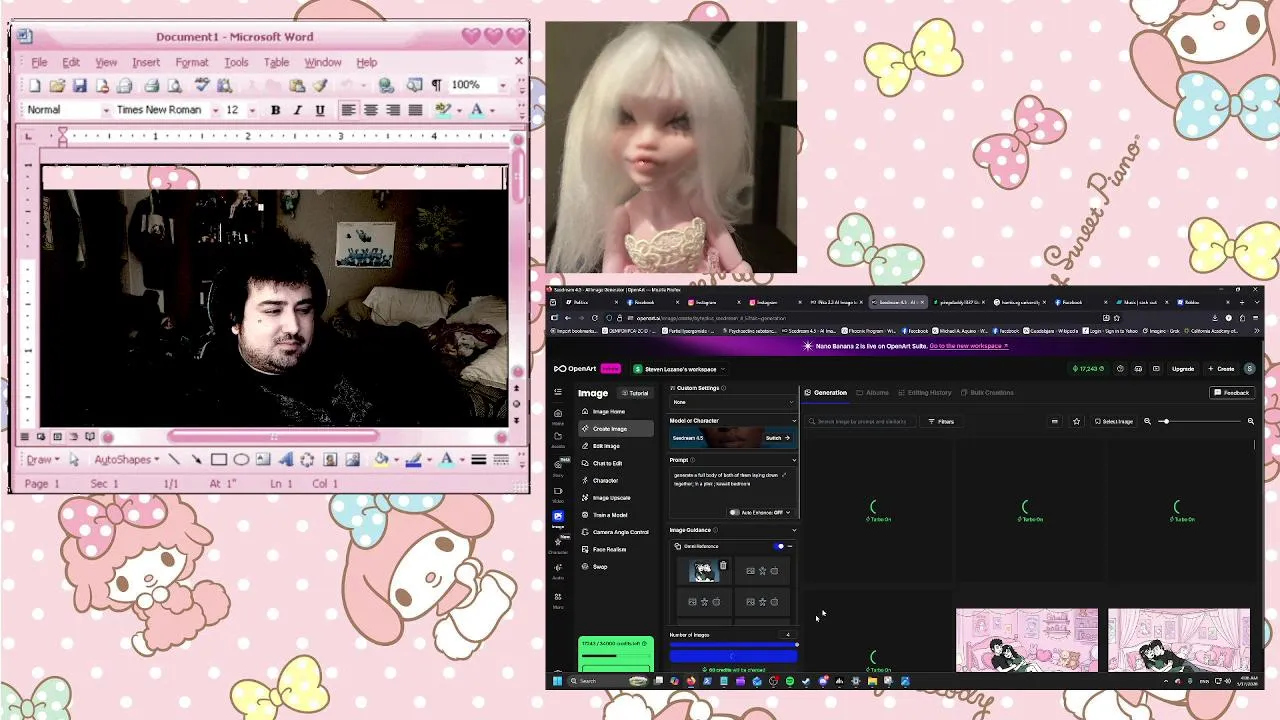Image resolution: width=1280 pixels, height=720 pixels.
Task: Open the Audio section in OpenArt sidebar
Action: 558,572
